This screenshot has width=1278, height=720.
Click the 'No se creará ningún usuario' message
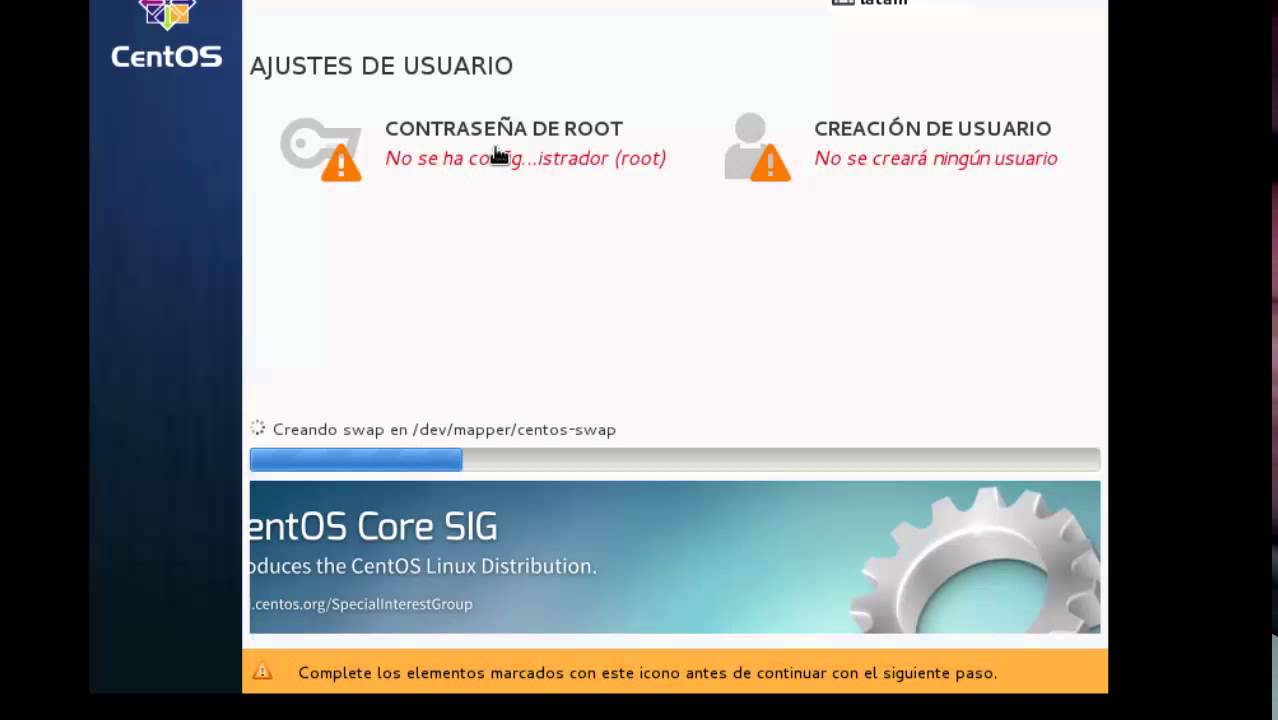point(935,158)
